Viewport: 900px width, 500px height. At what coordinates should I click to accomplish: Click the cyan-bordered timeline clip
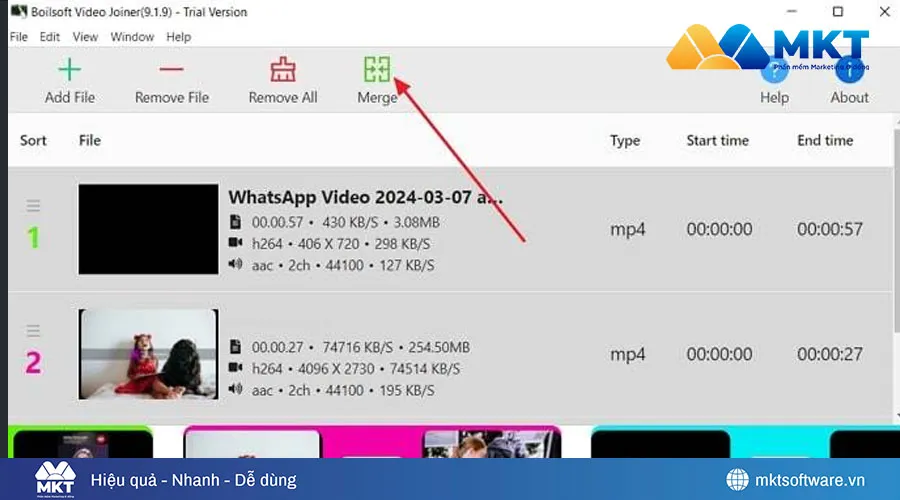tap(745, 442)
